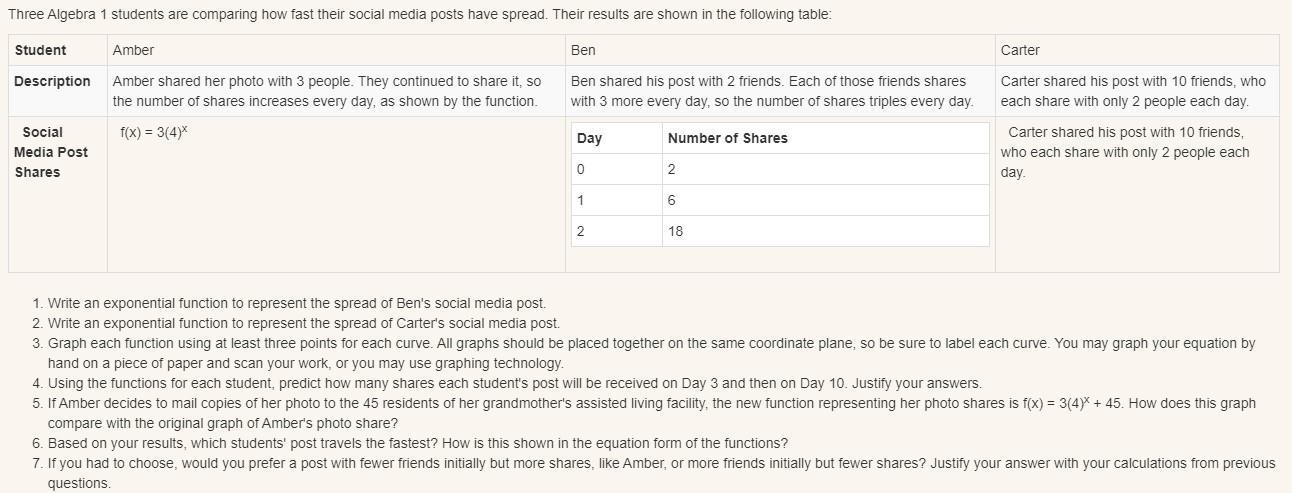The width and height of the screenshot is (1292, 493).
Task: Click question 1 about Ben's exponential function
Action: [x=296, y=303]
